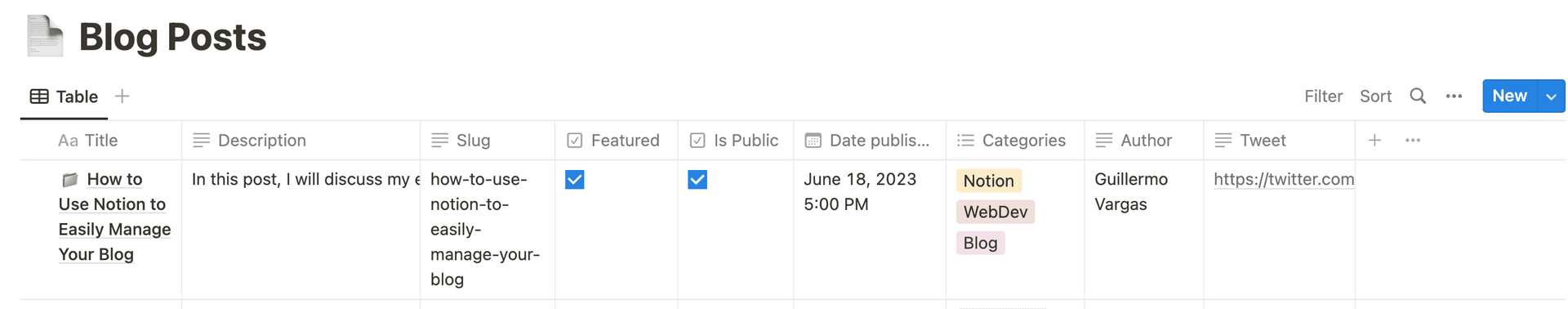This screenshot has width=1568, height=309.
Task: Add a new property column
Action: [x=1374, y=141]
